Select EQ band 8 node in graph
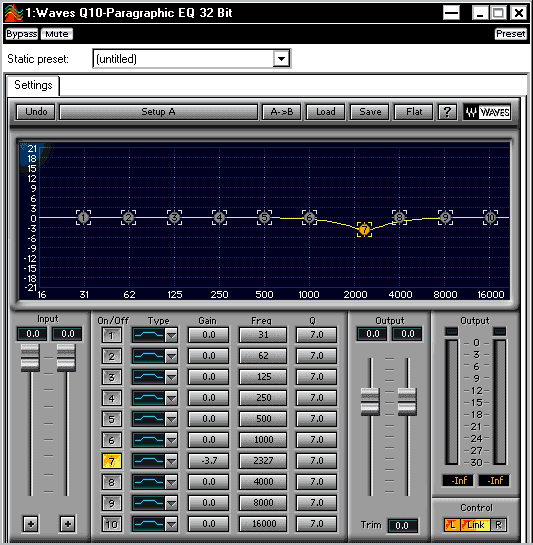This screenshot has height=545, width=533. click(399, 218)
